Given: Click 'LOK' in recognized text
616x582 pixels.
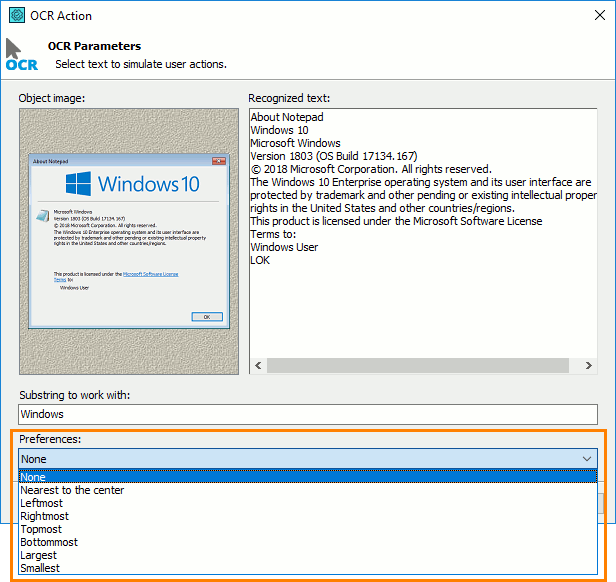Looking at the screenshot, I should [260, 260].
